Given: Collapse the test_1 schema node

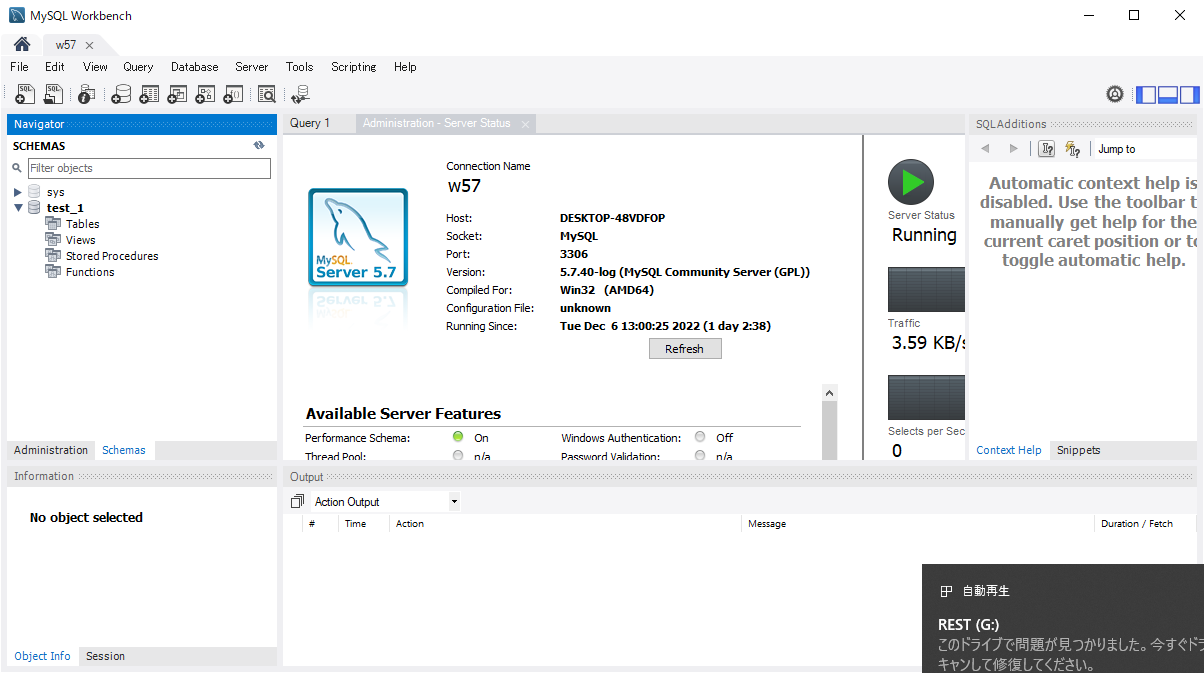Looking at the screenshot, I should [x=18, y=208].
